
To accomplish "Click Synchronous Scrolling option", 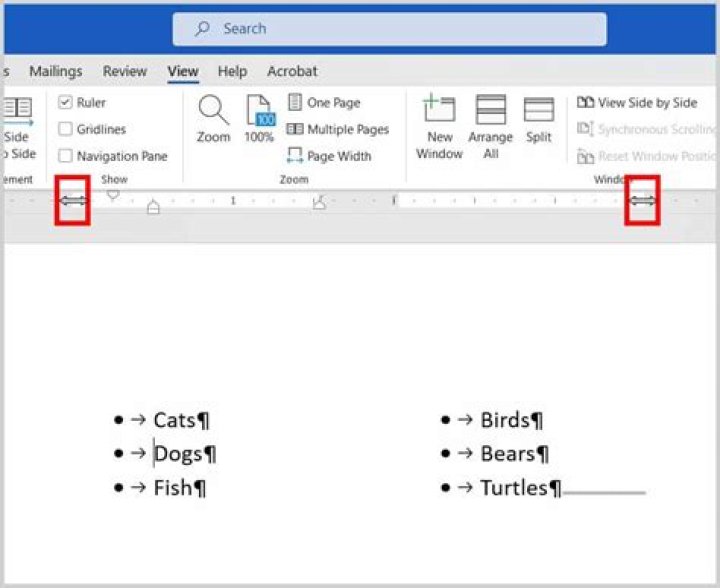I will [646, 129].
